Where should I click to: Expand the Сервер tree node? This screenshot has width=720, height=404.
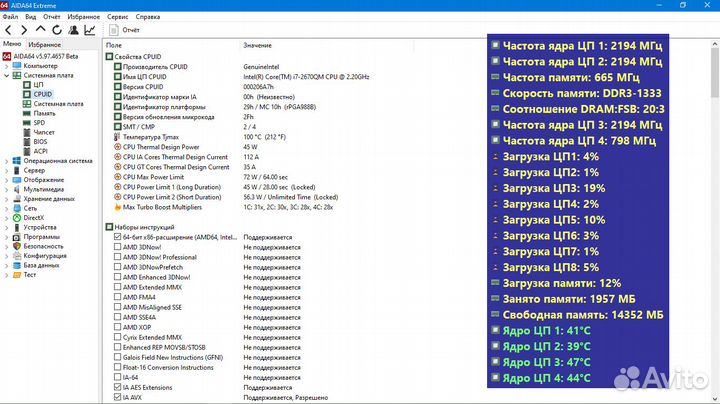(x=6, y=170)
